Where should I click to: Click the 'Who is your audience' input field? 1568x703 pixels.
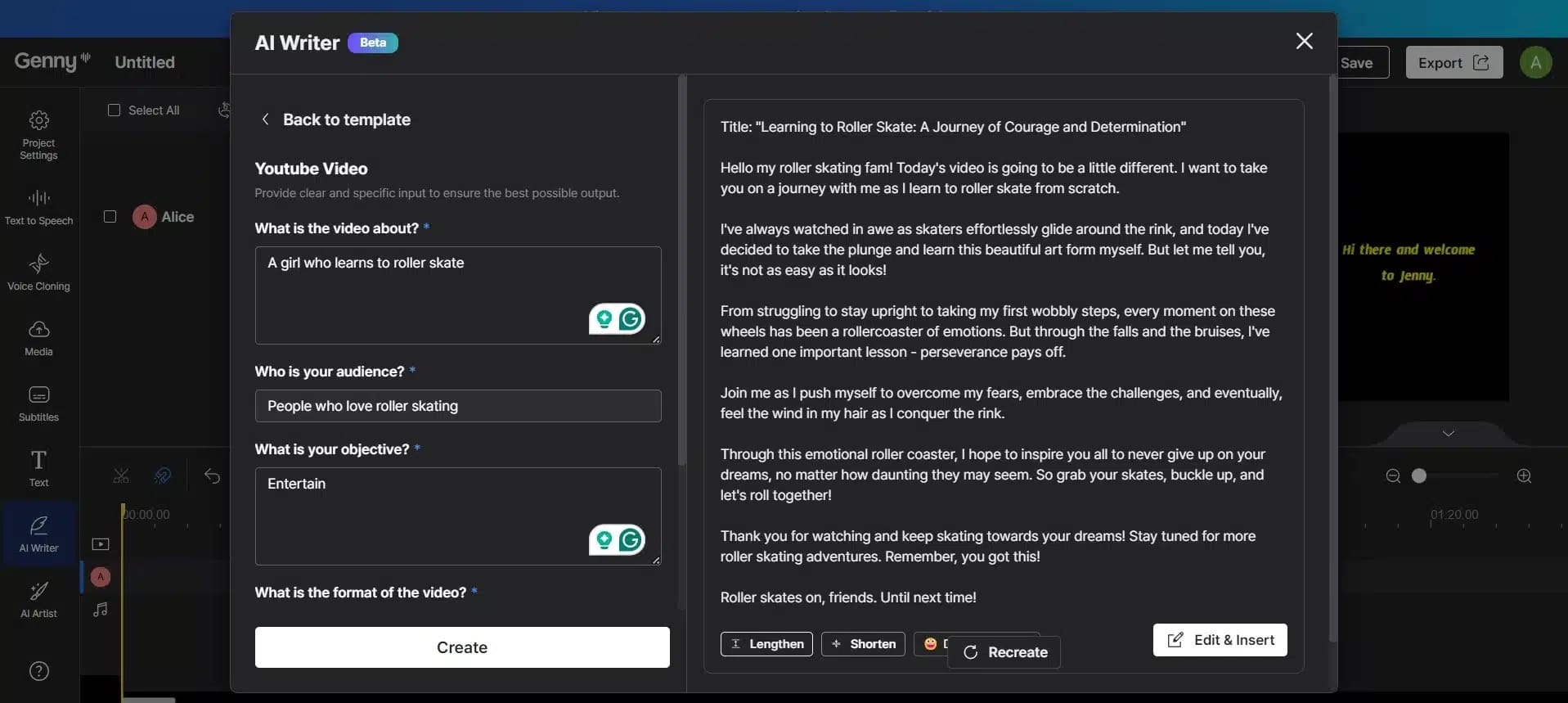point(458,406)
